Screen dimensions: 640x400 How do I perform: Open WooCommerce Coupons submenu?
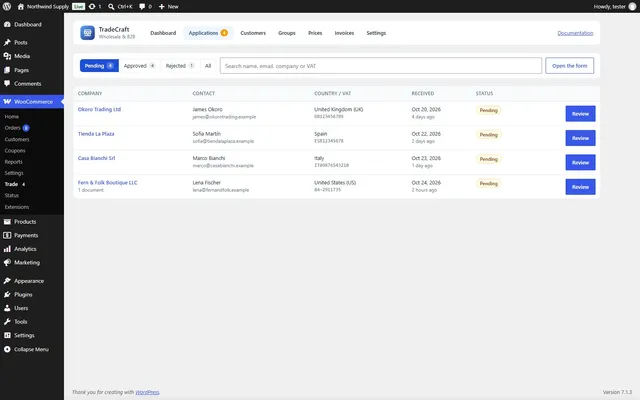tap(15, 151)
